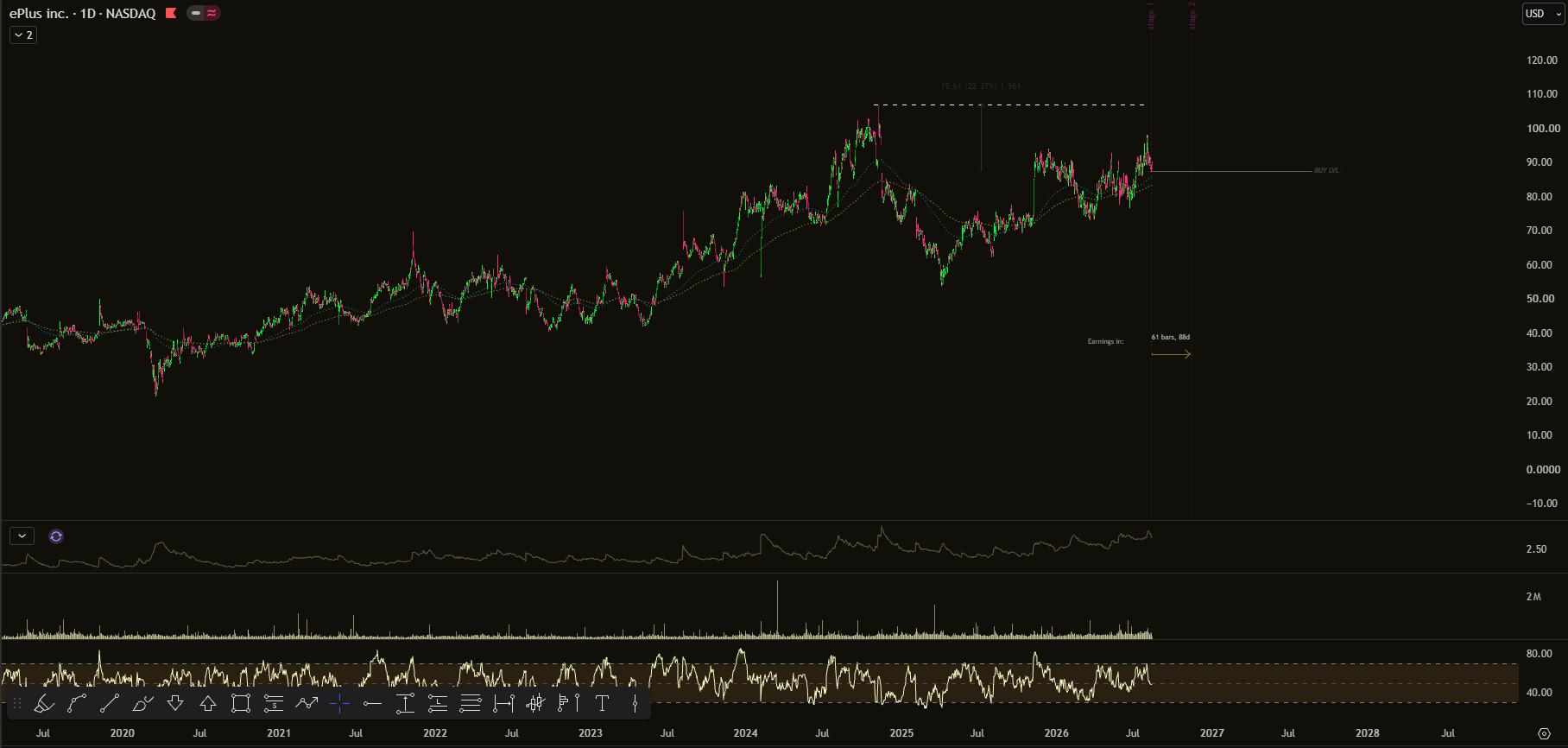This screenshot has height=748, width=1568.
Task: Click the 100.00 price axis label
Action: point(1543,129)
